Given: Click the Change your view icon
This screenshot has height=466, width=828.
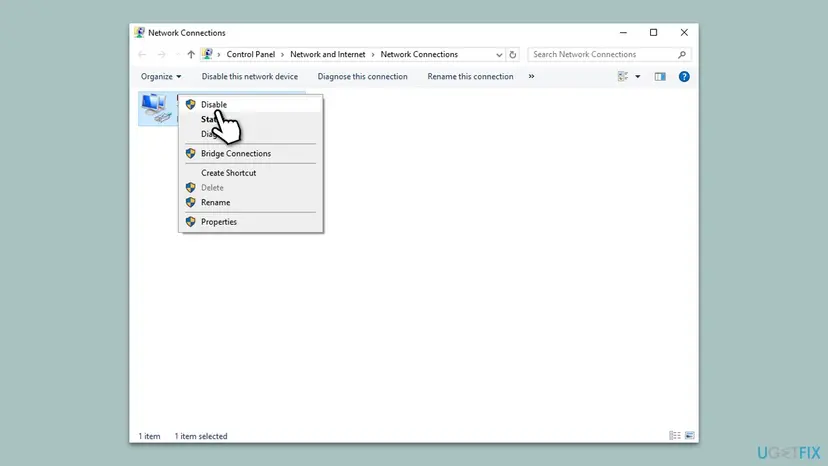Looking at the screenshot, I should pyautogui.click(x=623, y=77).
